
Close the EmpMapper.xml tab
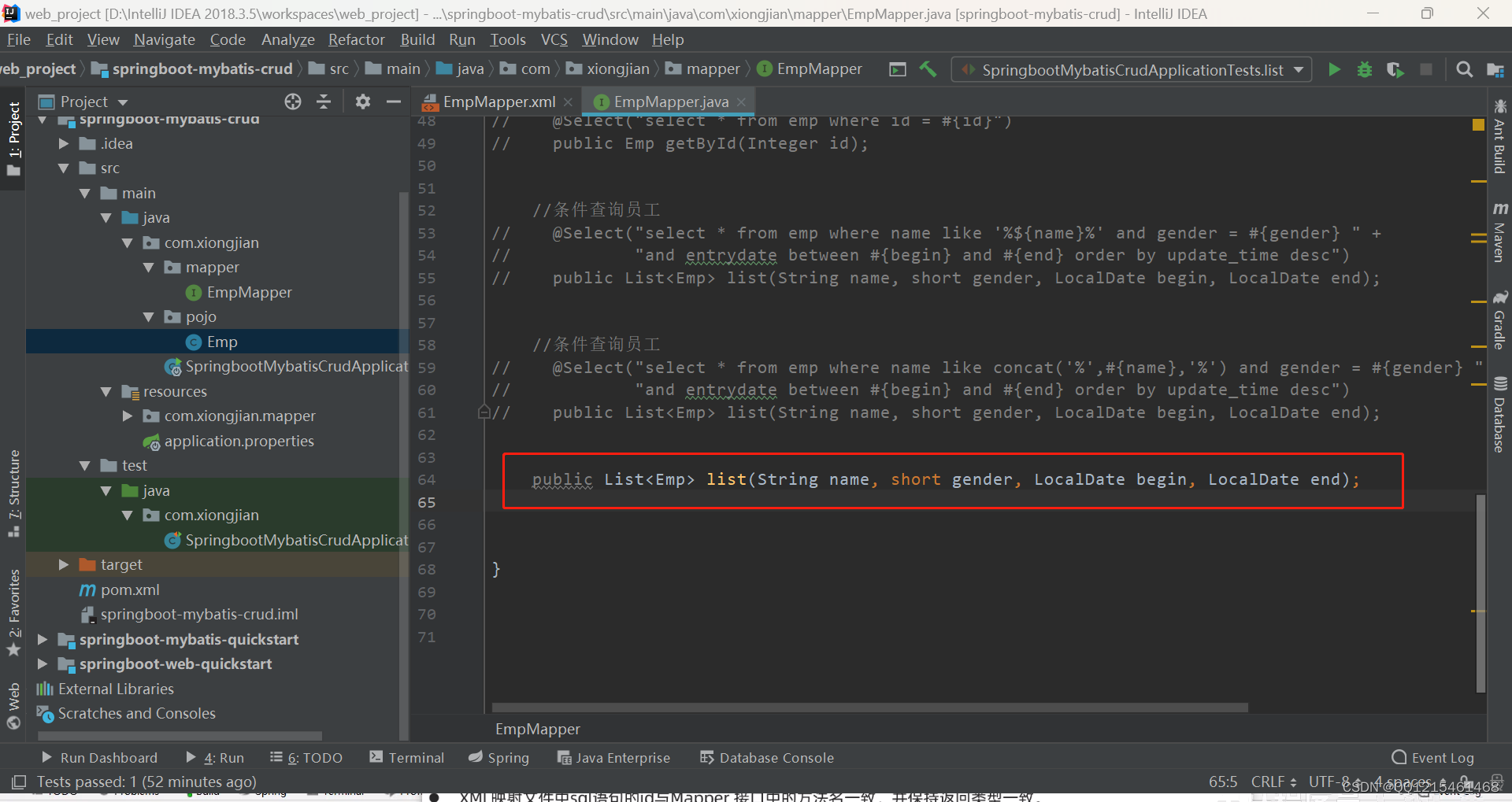coord(569,102)
